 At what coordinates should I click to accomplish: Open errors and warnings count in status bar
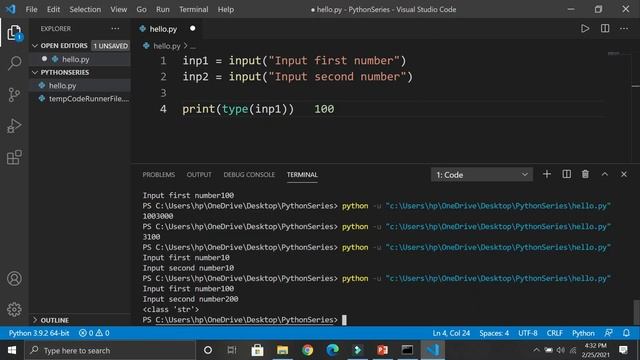coord(94,333)
